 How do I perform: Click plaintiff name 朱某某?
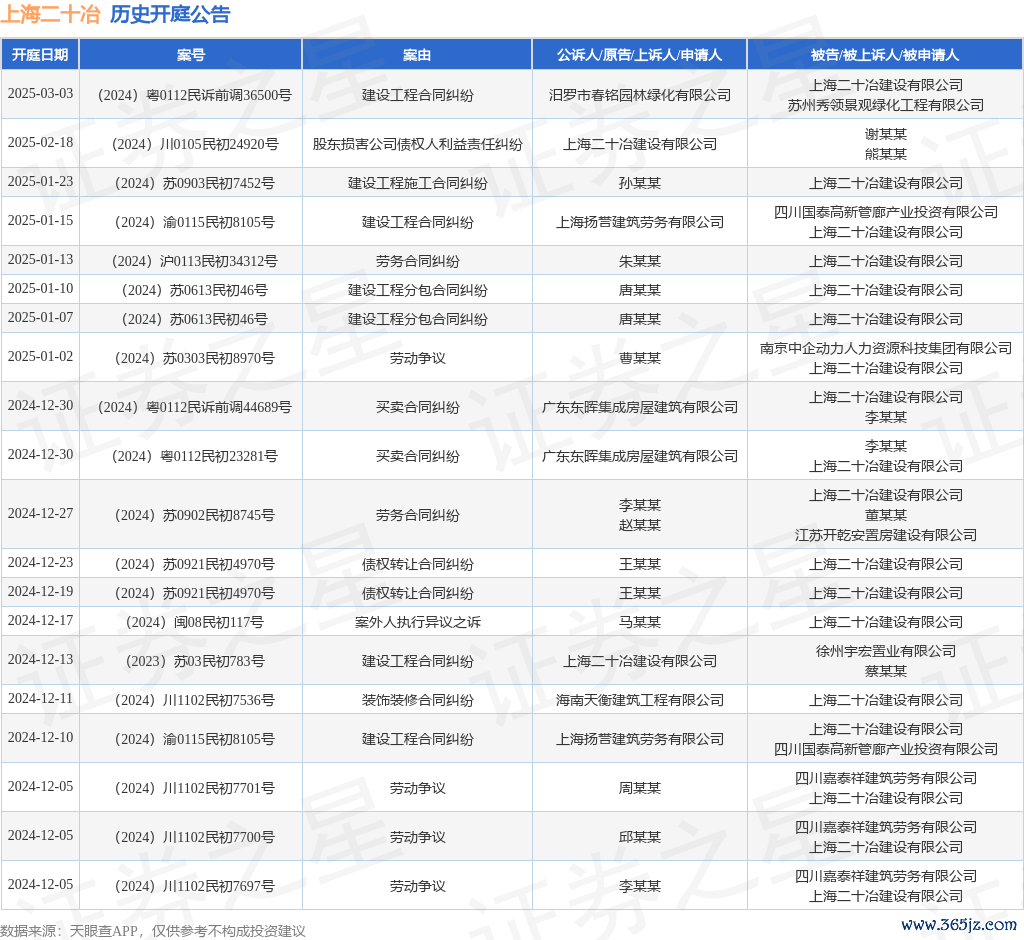tap(639, 262)
